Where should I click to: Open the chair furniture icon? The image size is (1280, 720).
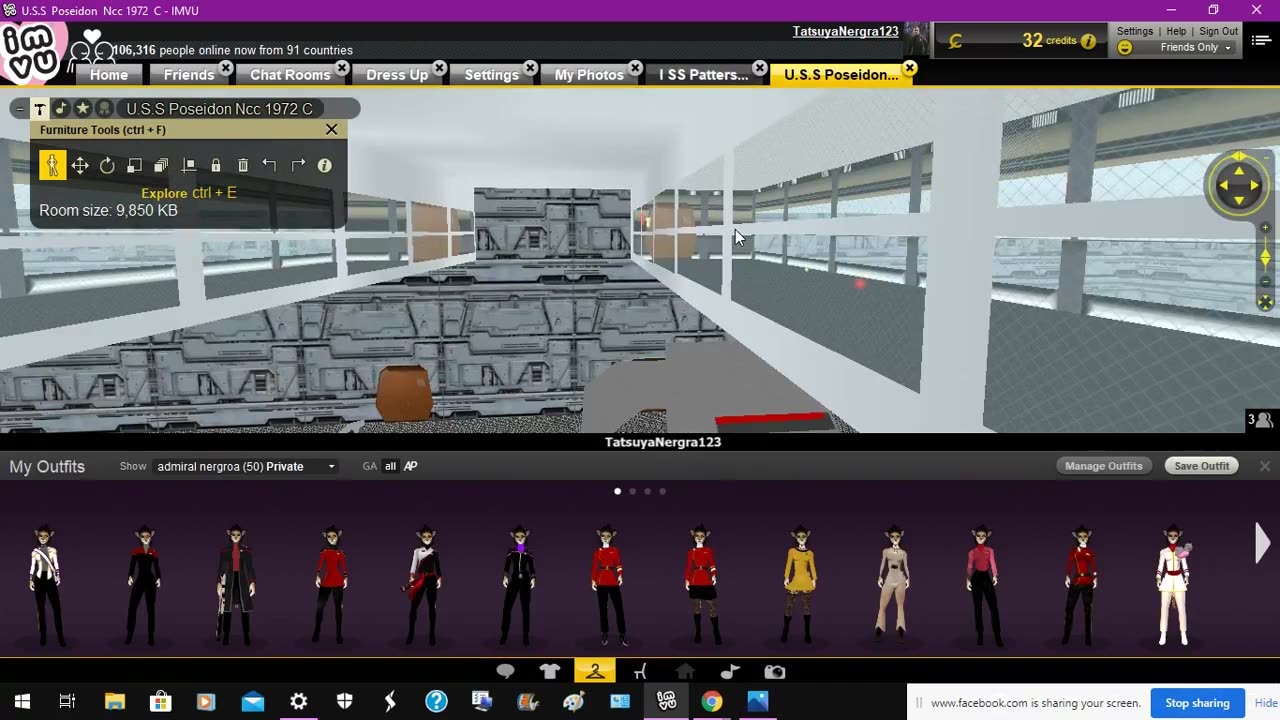point(640,672)
